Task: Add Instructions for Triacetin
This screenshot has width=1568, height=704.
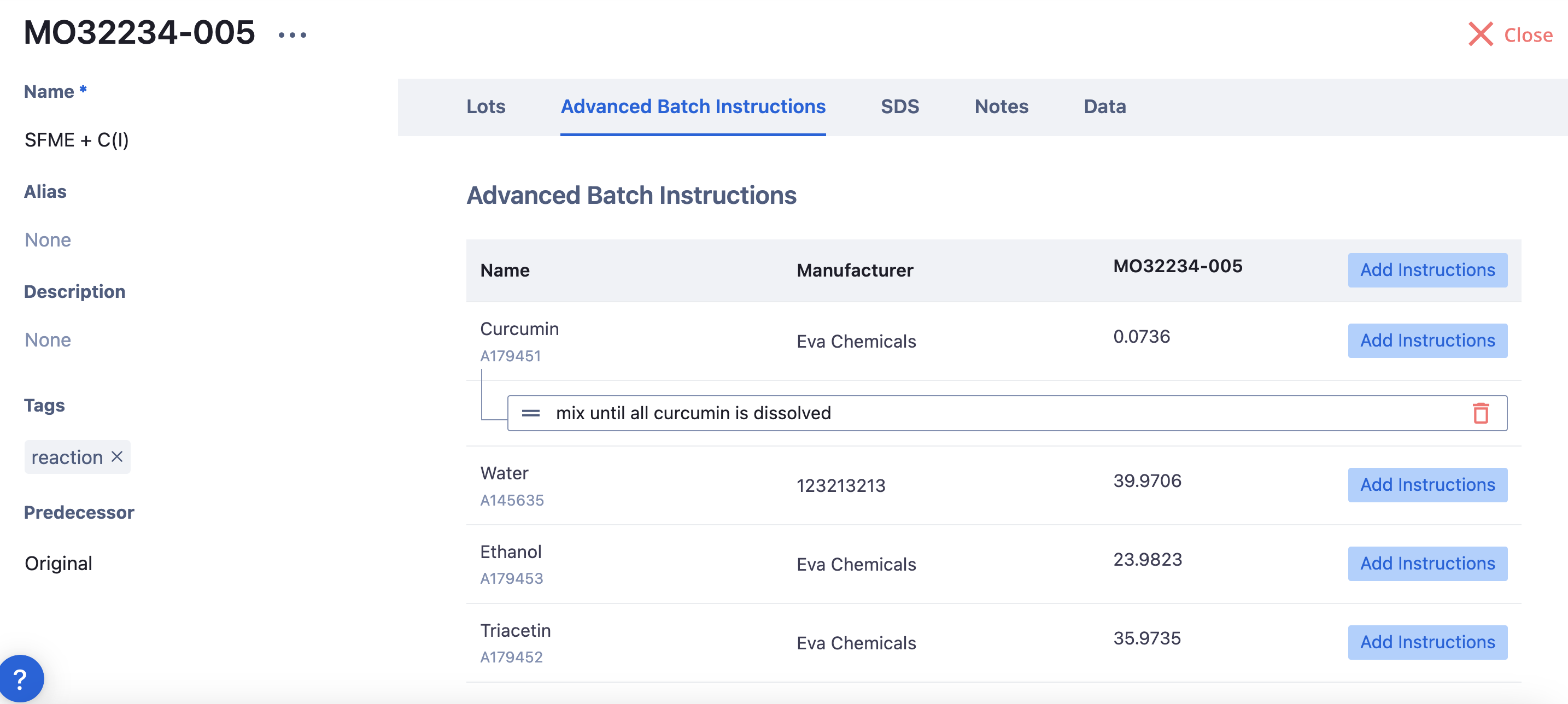Action: (x=1427, y=642)
